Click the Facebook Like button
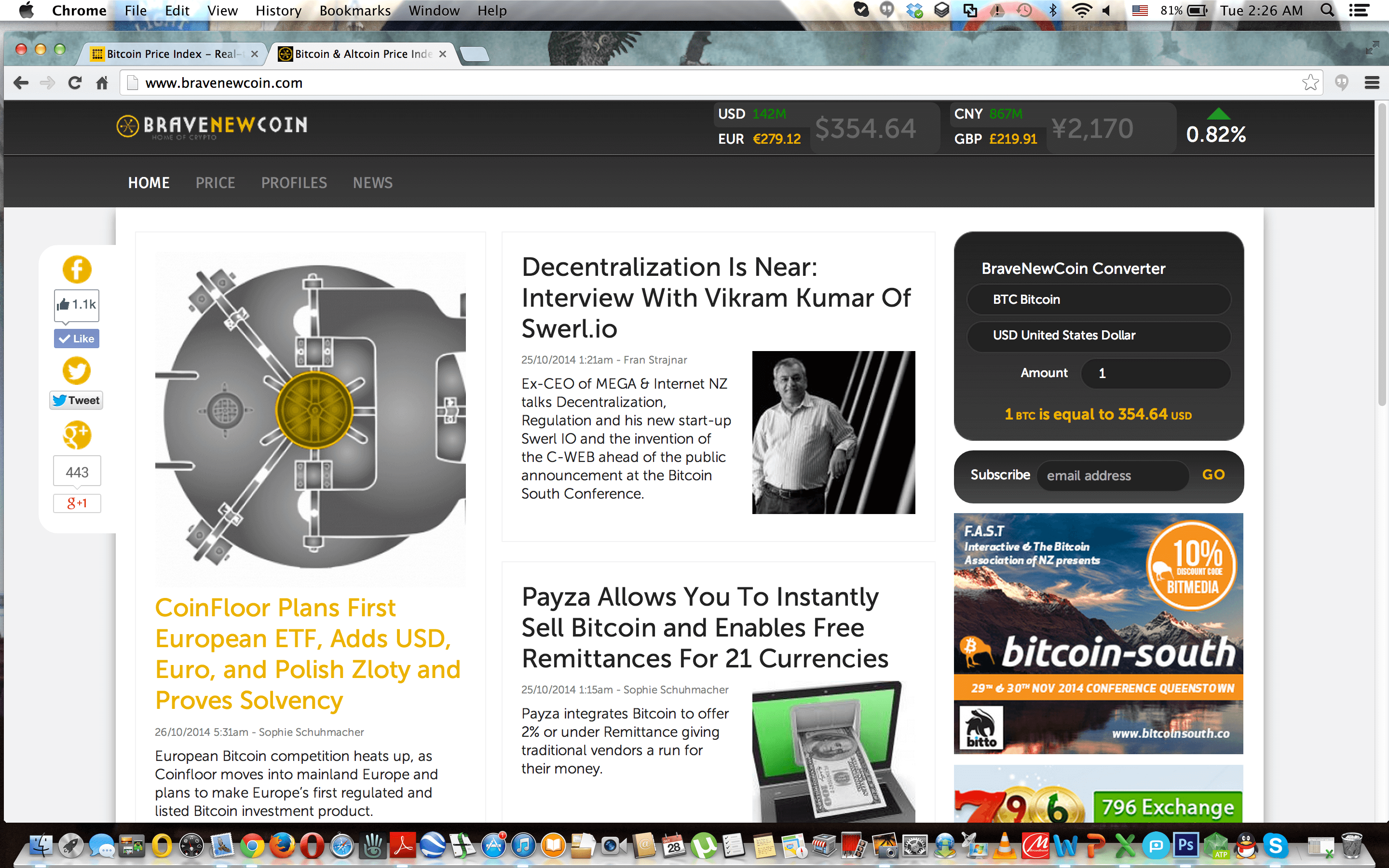 tap(77, 339)
